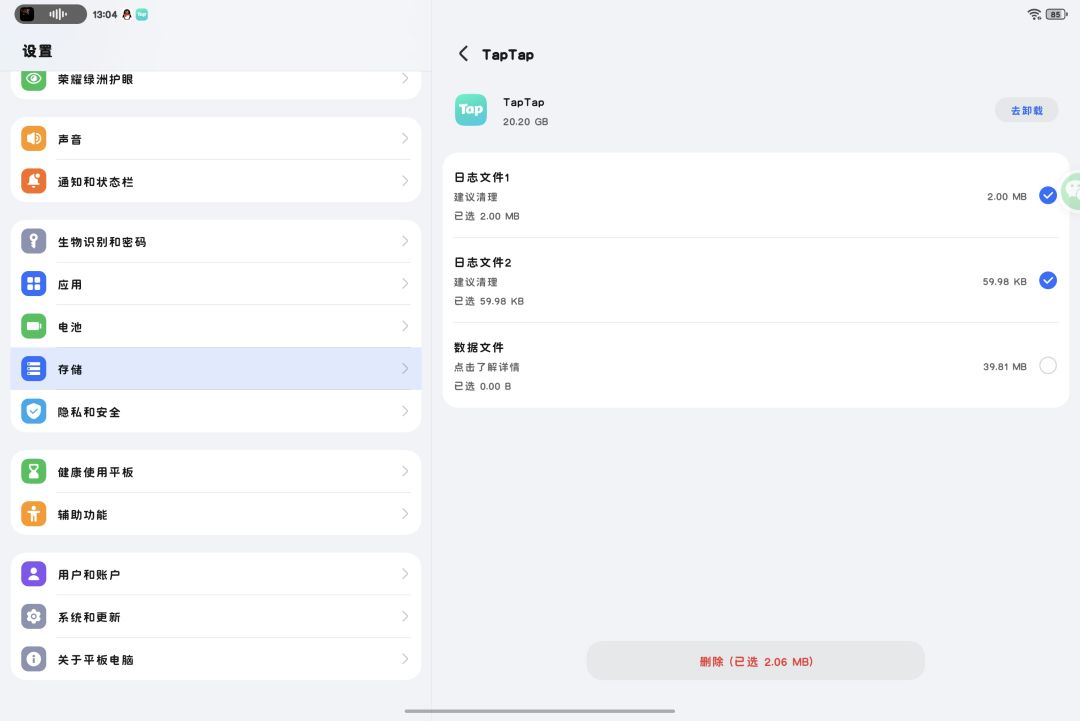
Task: Tap the about tablet info icon
Action: point(33,660)
